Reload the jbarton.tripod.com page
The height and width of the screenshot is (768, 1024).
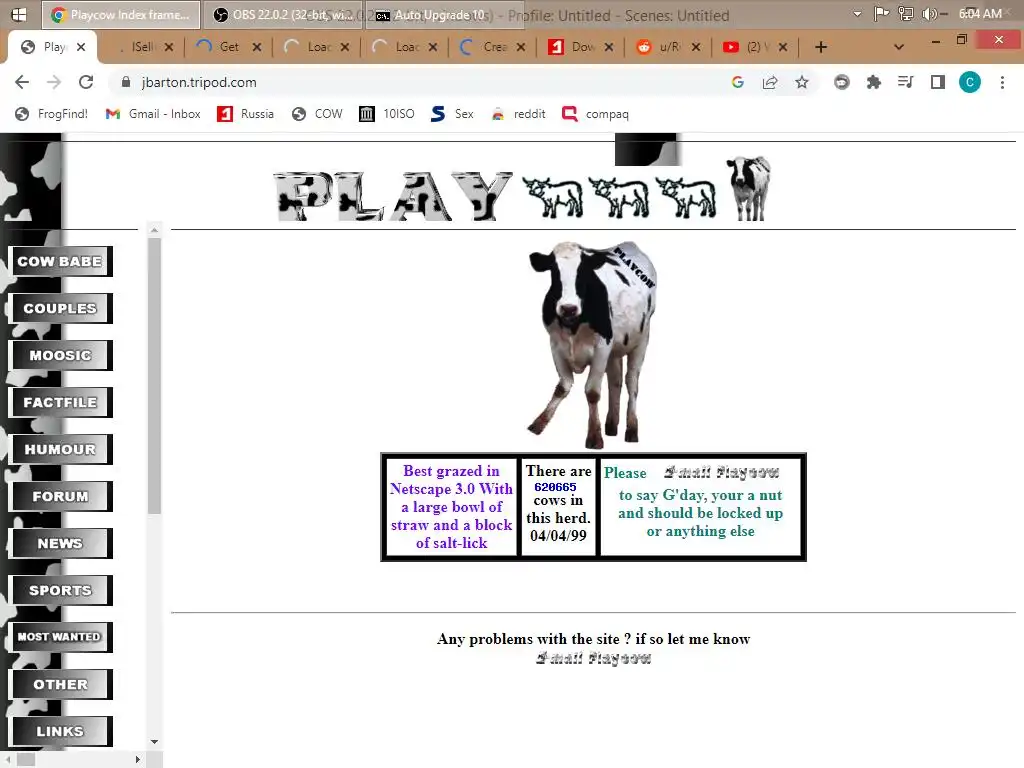[x=86, y=82]
